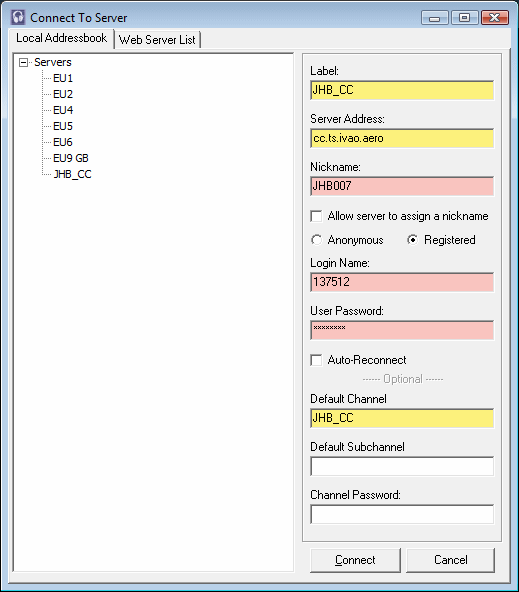Click the User Password field

pos(402,330)
